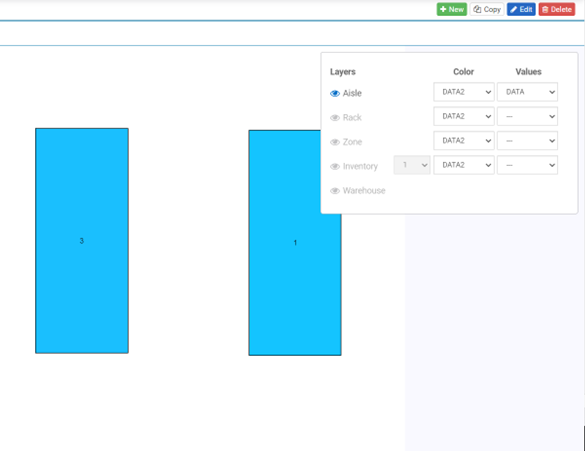Open the Rack Values dropdown
The image size is (585, 451).
(x=527, y=116)
